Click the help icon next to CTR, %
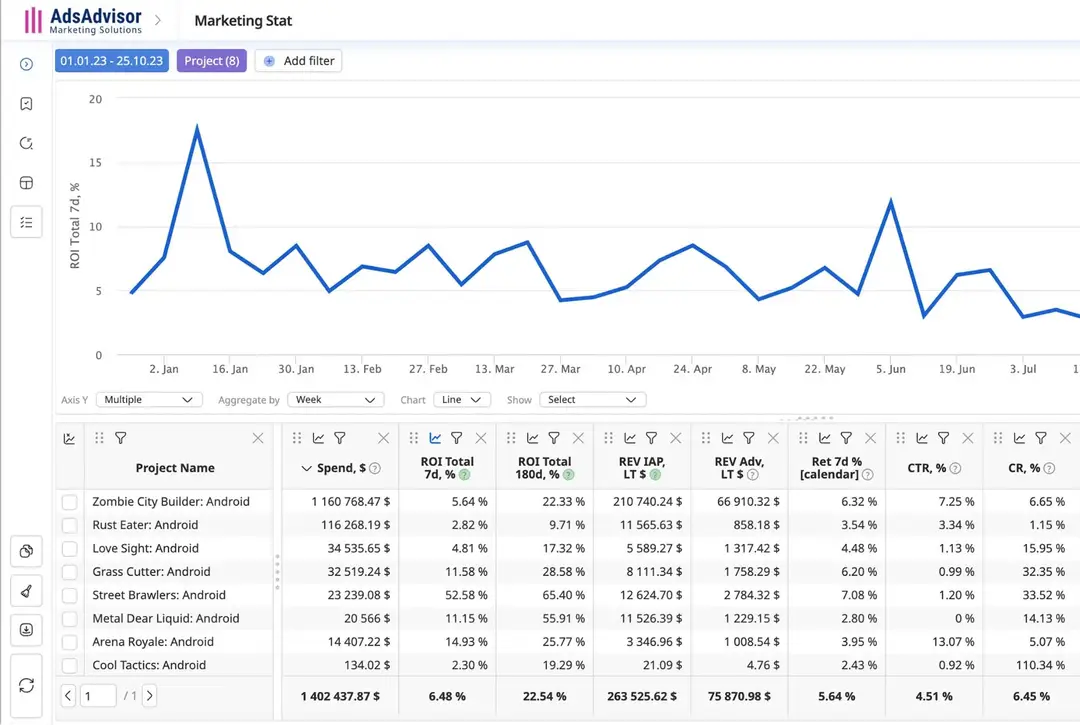This screenshot has width=1080, height=725. click(955, 468)
